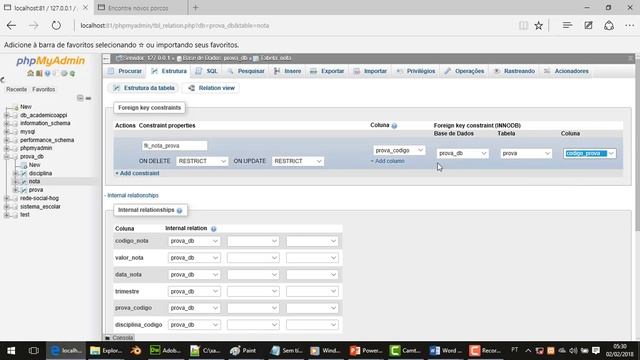Screen dimensions: 640x360
Task: Open Relation view sub-tab
Action: coord(211,88)
